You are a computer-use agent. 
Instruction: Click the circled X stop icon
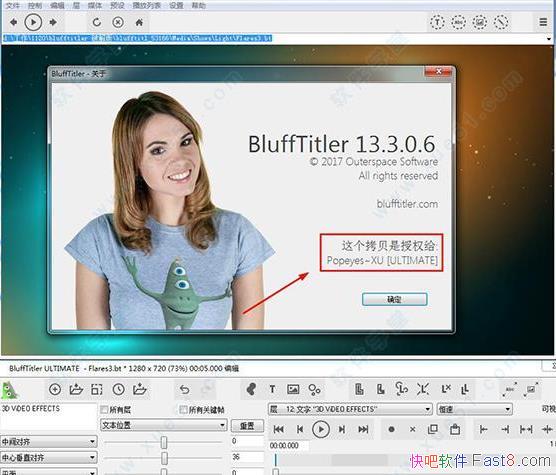click(x=118, y=22)
